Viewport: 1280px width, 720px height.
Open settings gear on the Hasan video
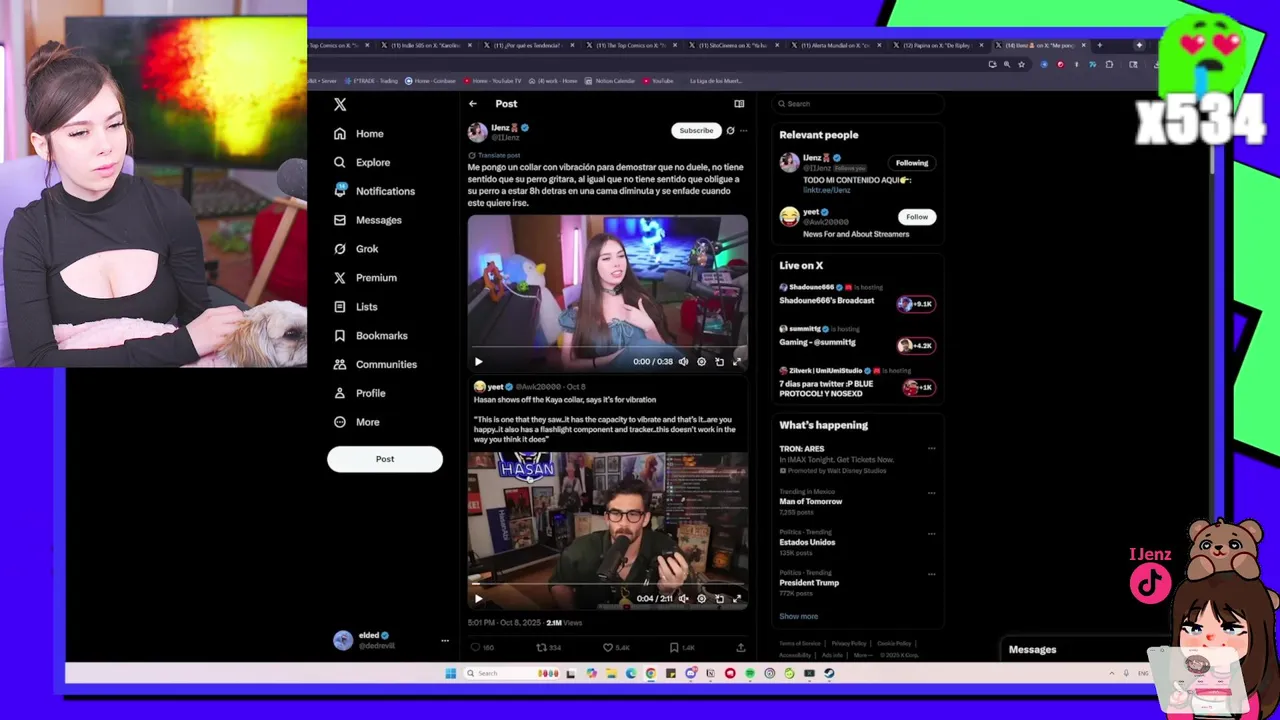pos(701,599)
